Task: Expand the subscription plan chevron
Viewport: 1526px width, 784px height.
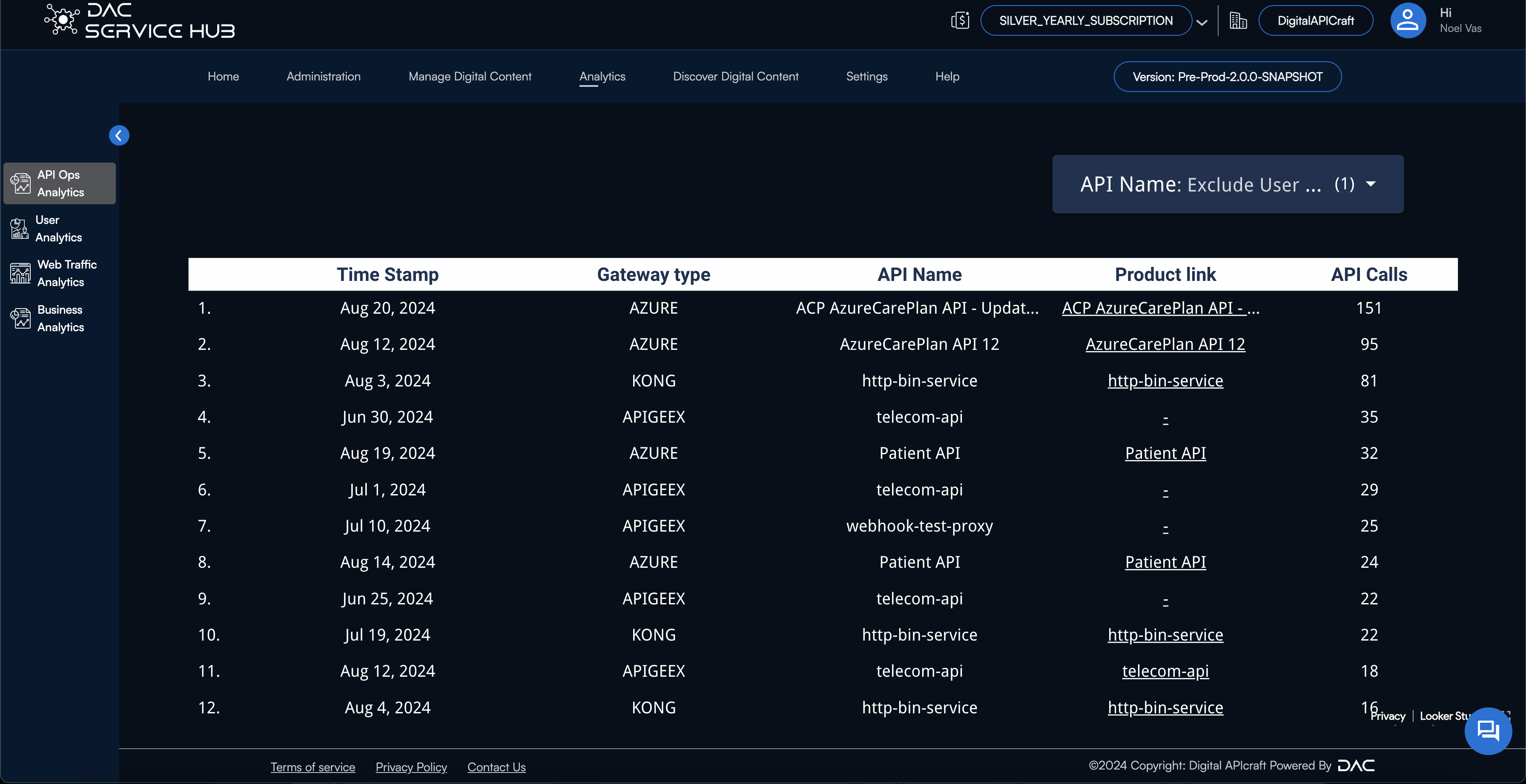Action: point(1202,23)
